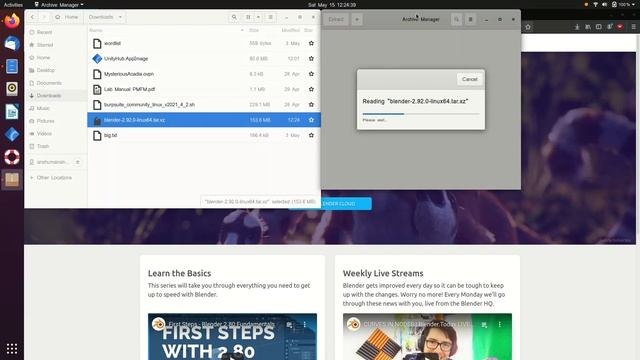Click the add files plus button in Archive Manager
Image resolution: width=640 pixels, height=360 pixels.
357,19
